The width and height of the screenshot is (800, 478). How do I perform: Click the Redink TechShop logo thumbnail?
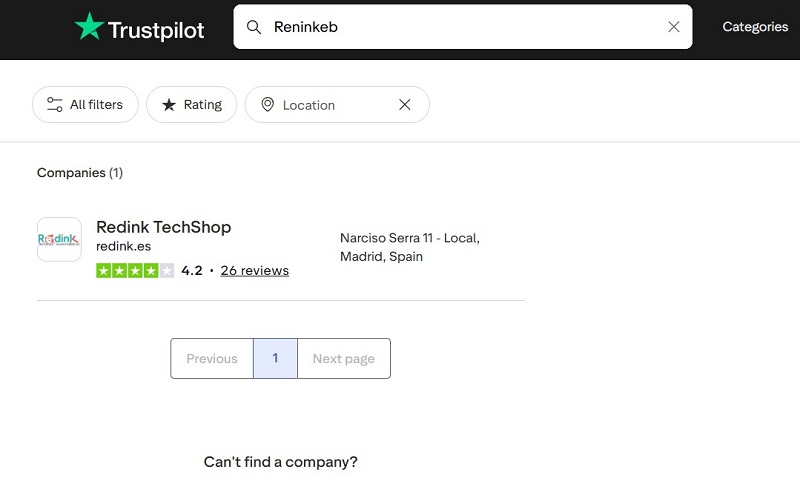59,240
